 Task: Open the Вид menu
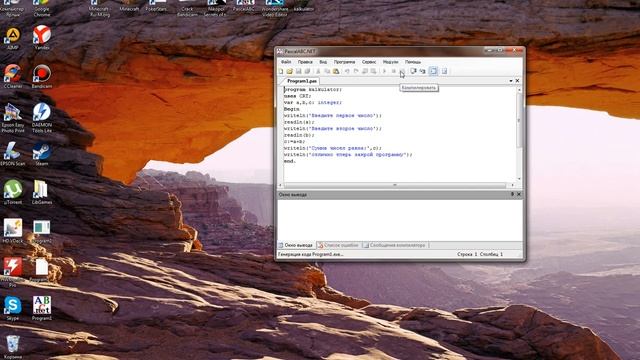tap(323, 62)
